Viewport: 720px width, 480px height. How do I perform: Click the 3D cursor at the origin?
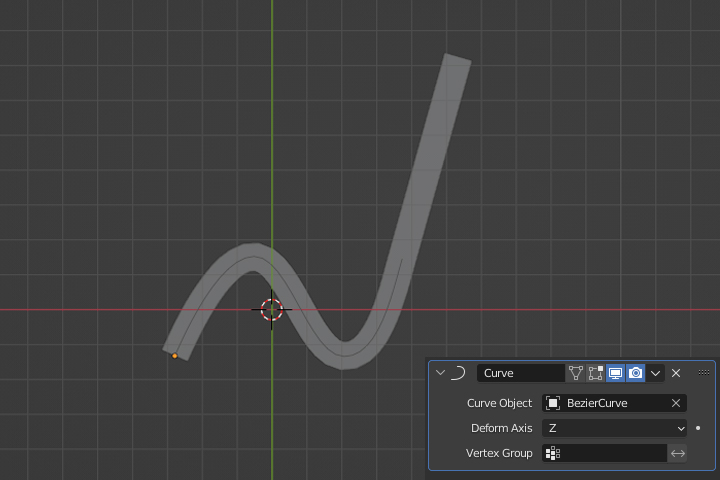[x=271, y=310]
